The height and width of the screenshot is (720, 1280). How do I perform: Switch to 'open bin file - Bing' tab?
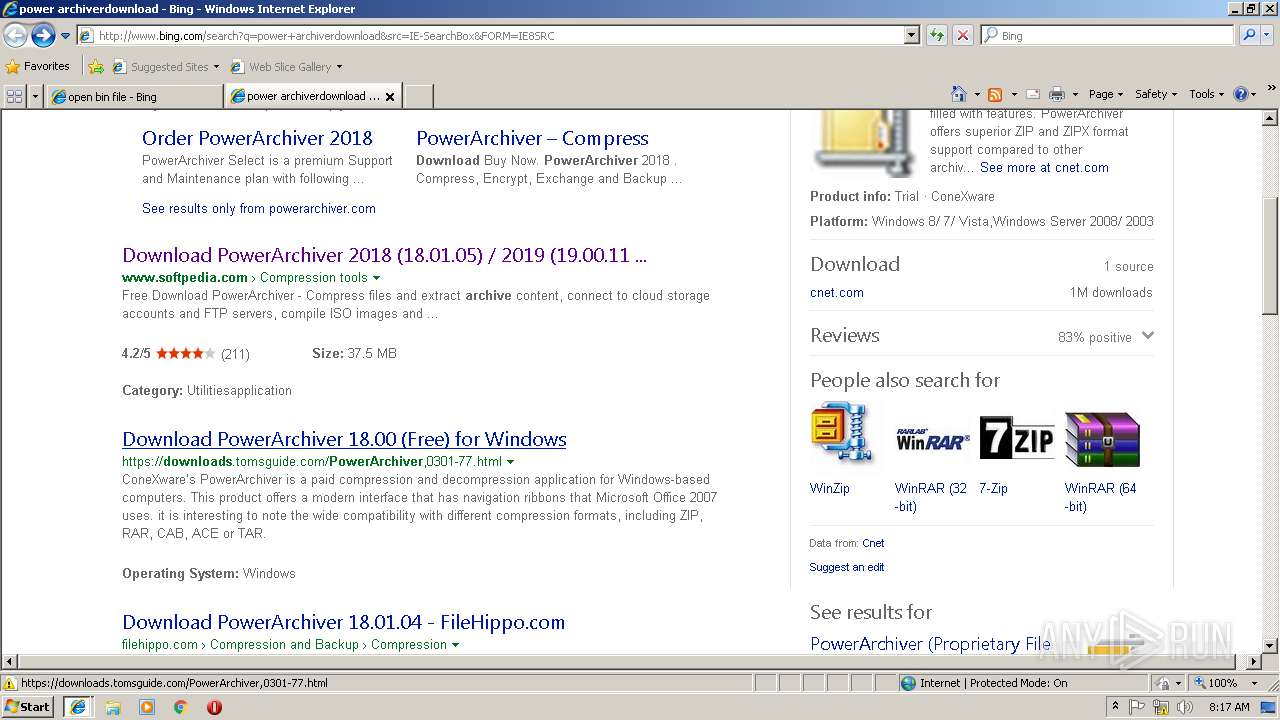(135, 97)
